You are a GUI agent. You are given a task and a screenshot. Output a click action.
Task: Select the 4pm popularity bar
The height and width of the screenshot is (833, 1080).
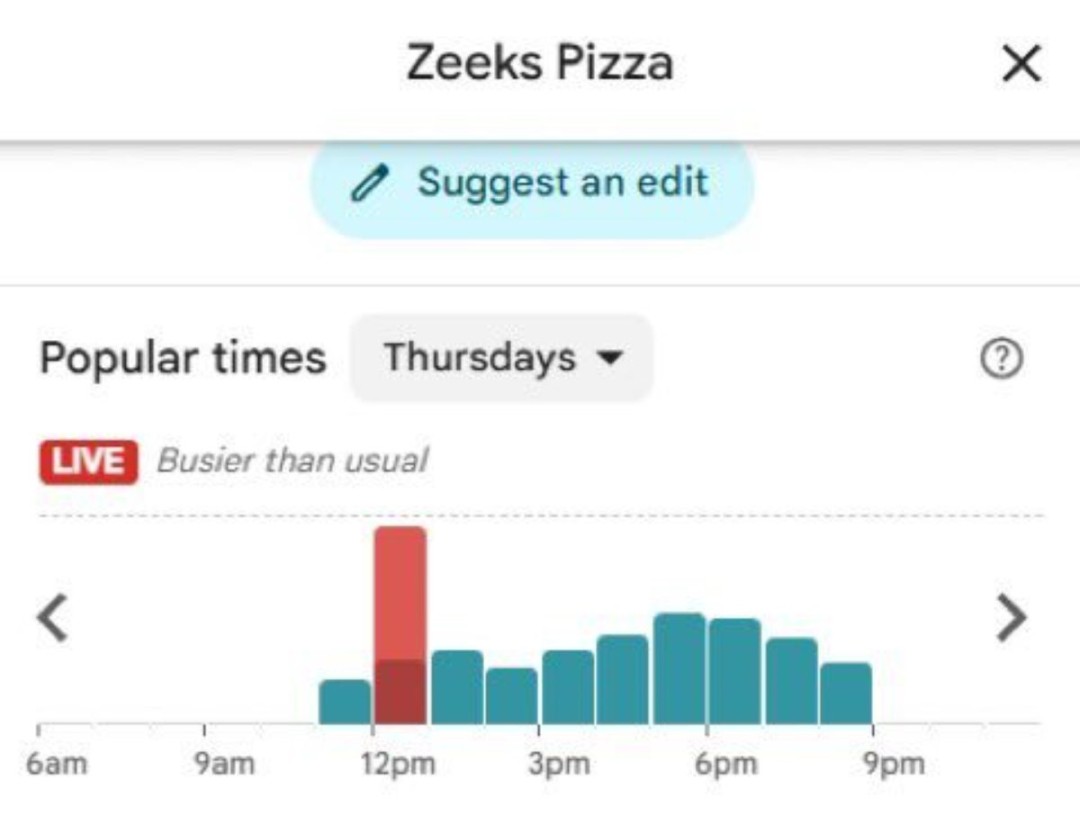[623, 679]
